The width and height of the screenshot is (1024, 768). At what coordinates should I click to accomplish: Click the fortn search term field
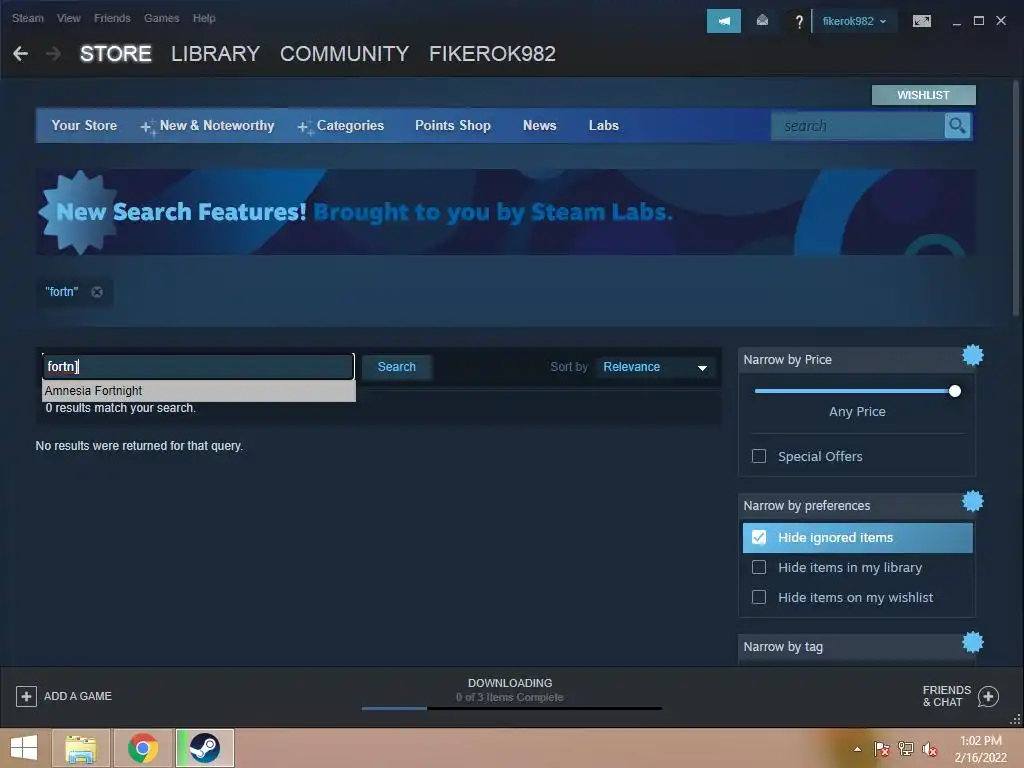coord(199,366)
